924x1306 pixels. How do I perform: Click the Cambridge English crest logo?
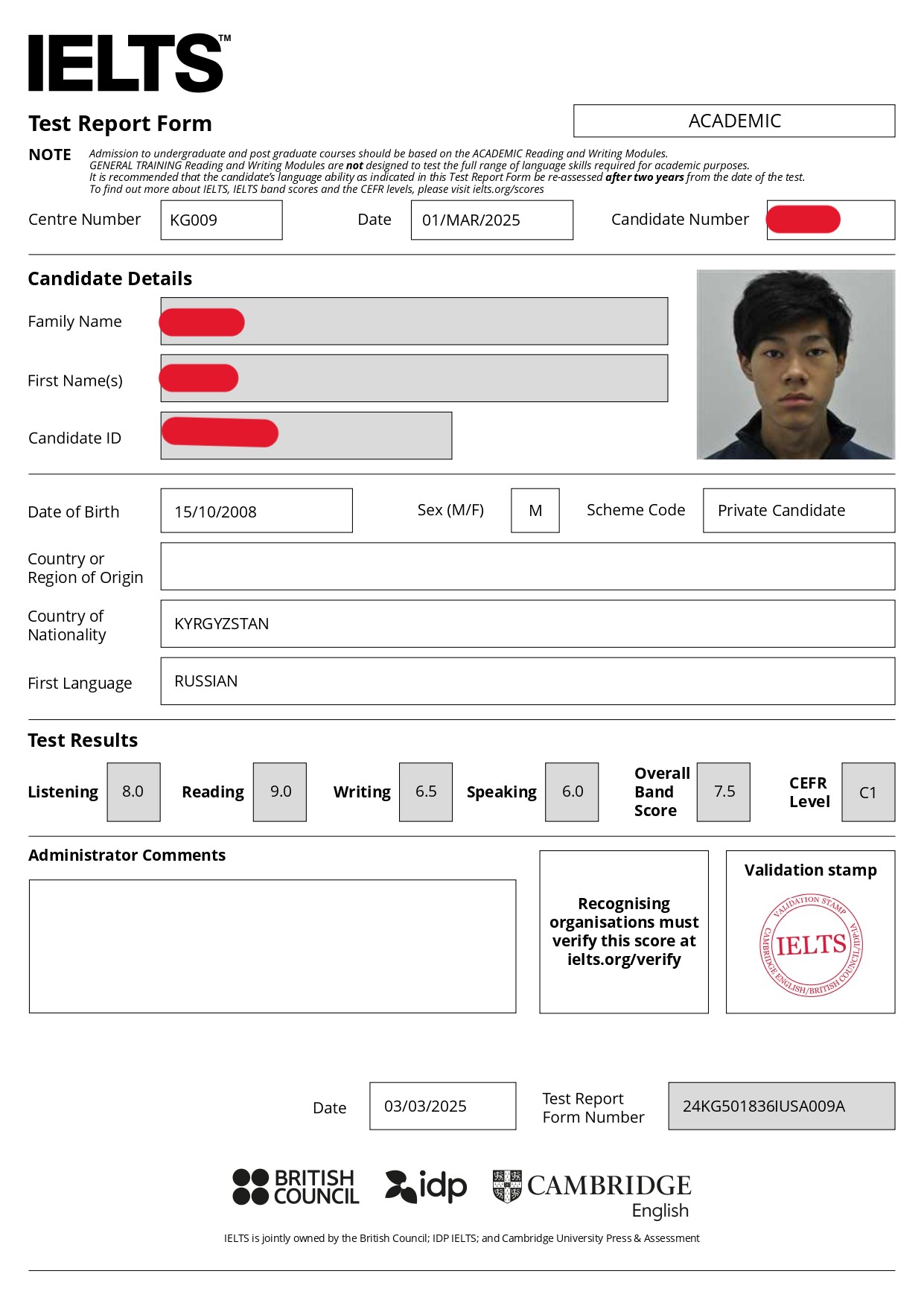[x=507, y=1185]
